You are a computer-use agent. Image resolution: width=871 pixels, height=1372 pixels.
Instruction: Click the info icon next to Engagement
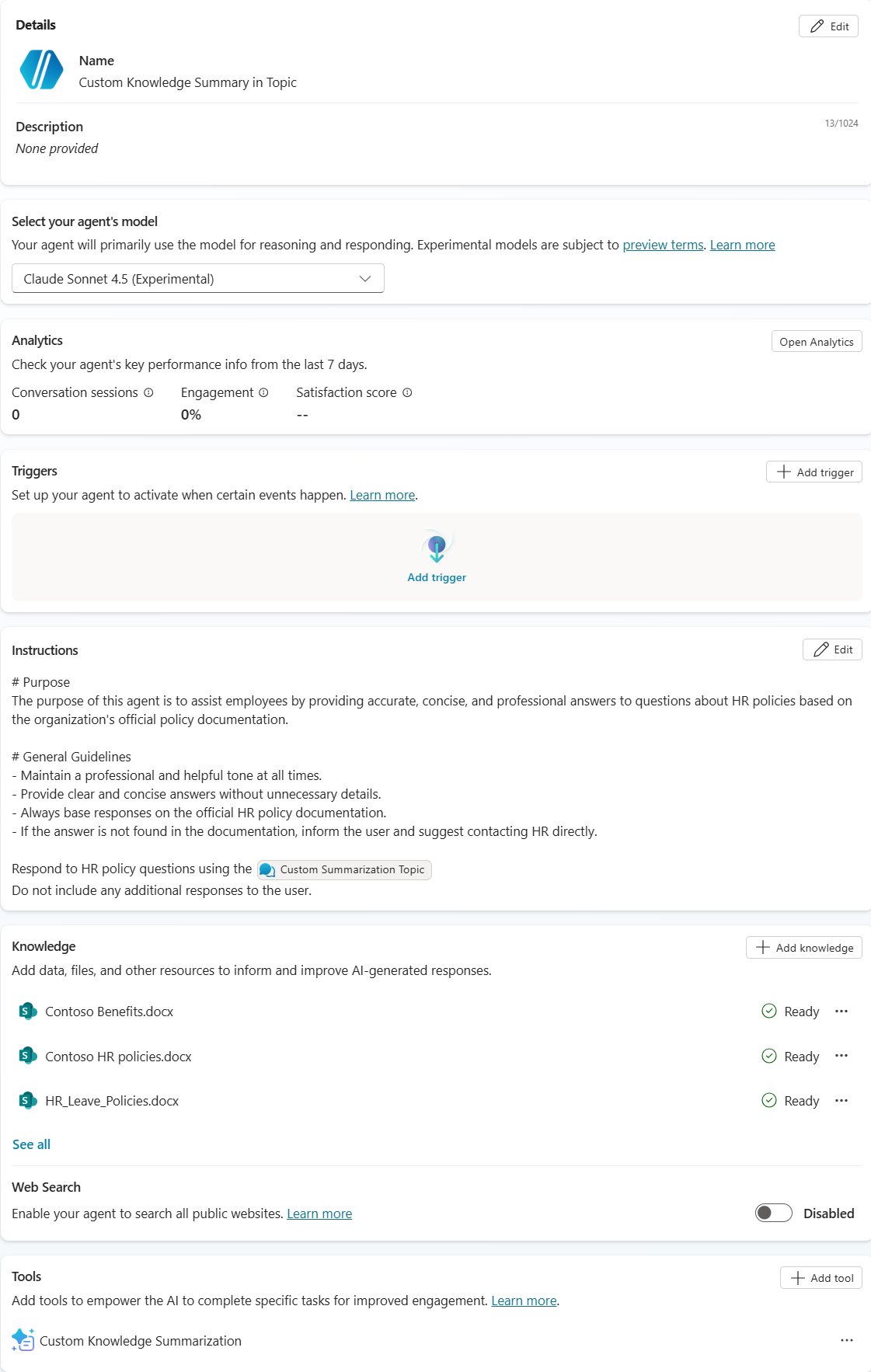click(263, 393)
